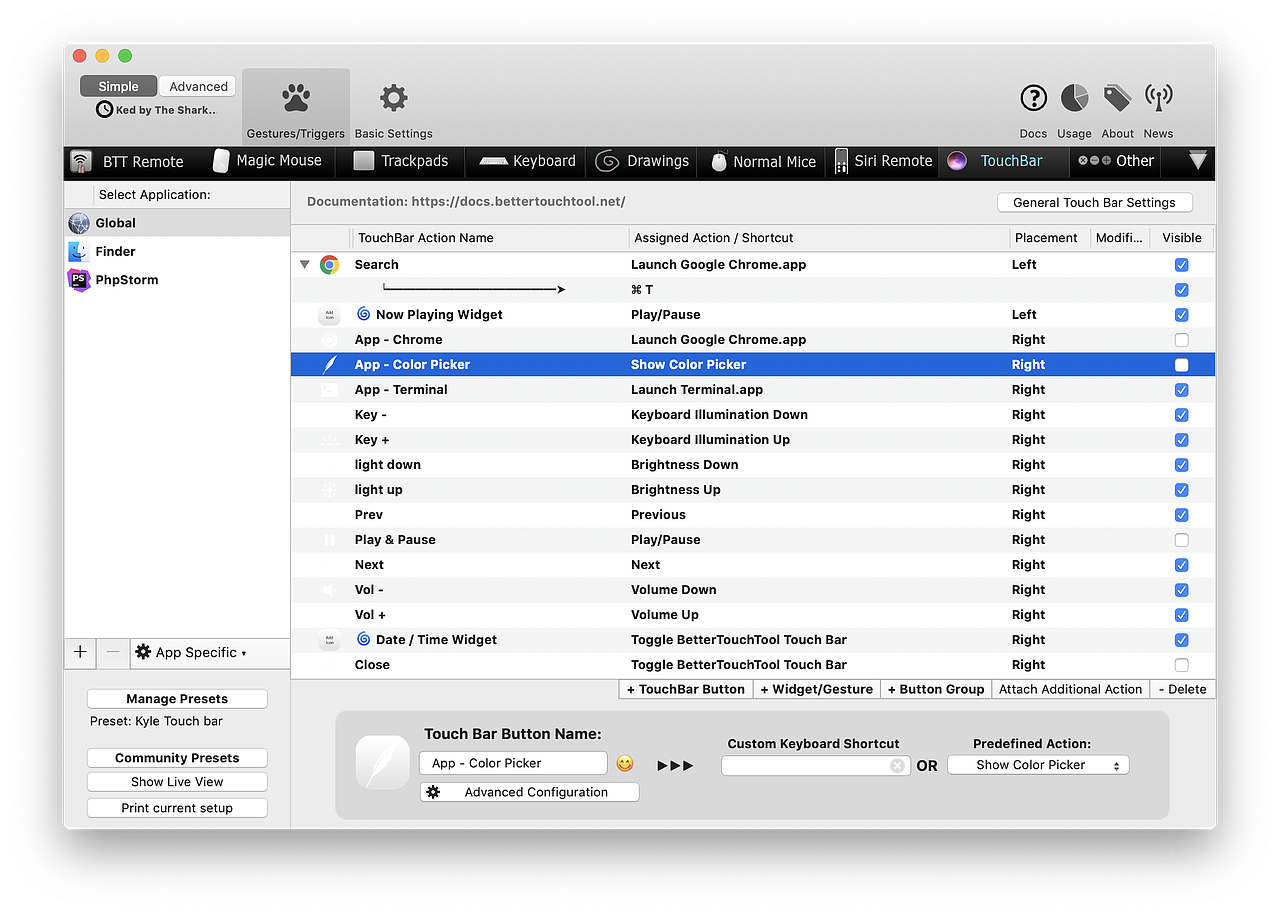Select the Toggle BetterTouchTool Touch Bar cell in Close row

pos(739,665)
